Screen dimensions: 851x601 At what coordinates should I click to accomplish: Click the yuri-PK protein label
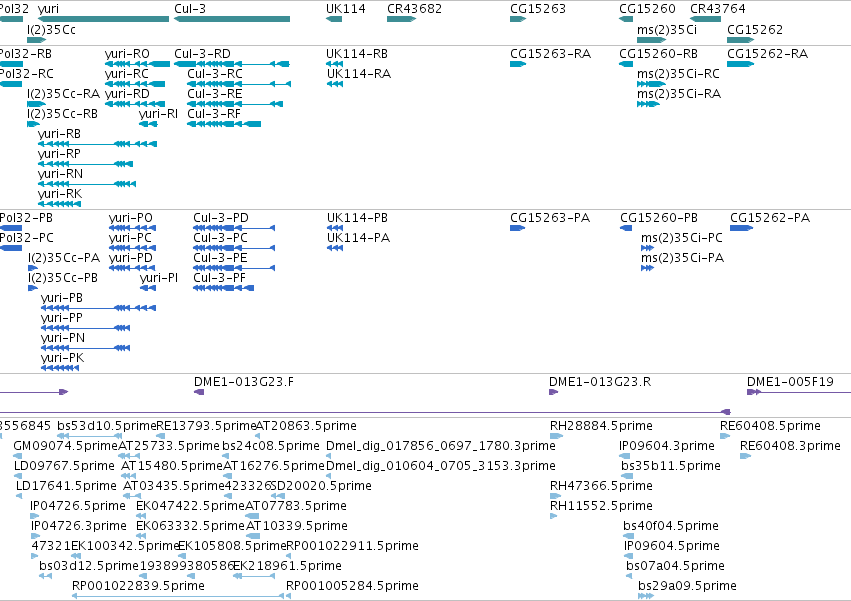[62, 358]
